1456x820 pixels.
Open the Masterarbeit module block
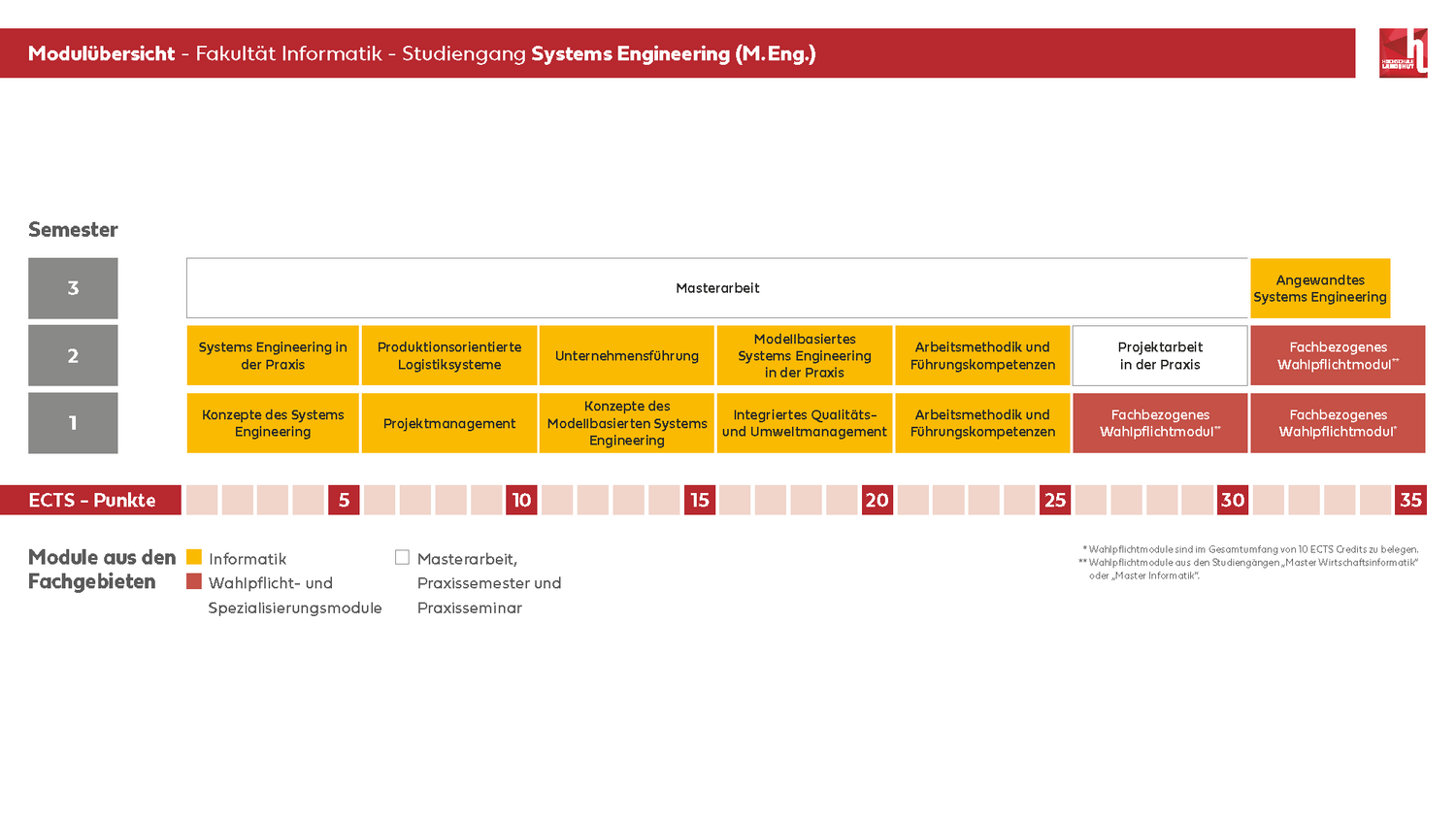pos(717,288)
